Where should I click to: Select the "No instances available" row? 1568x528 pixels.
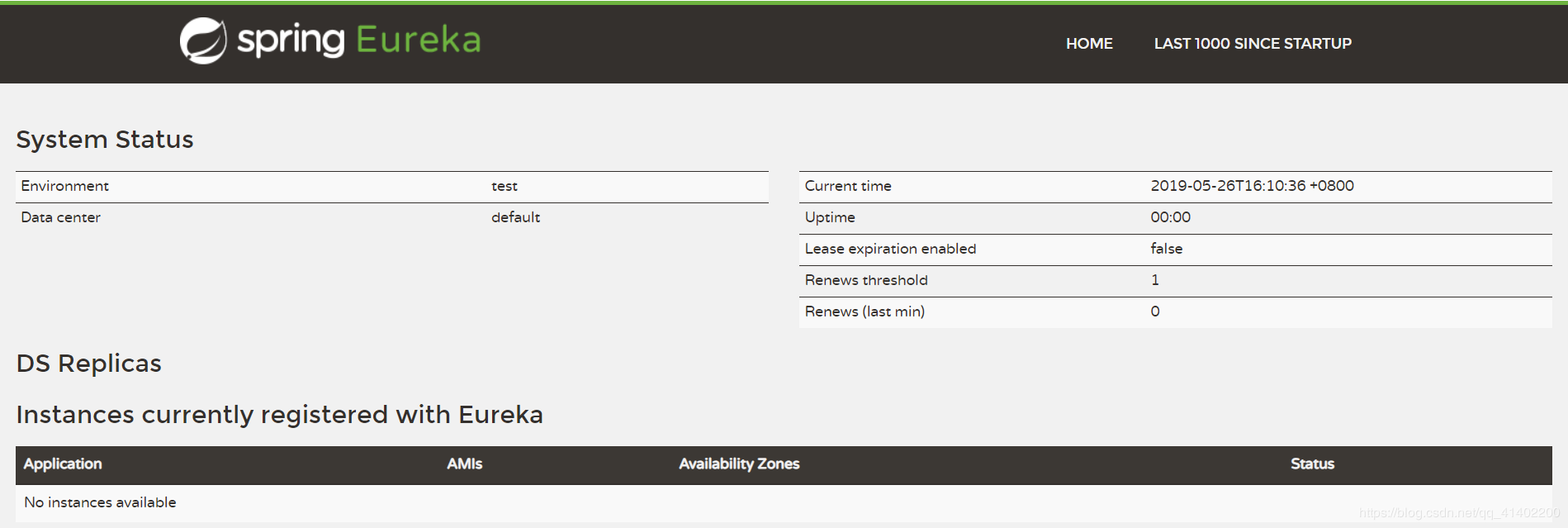100,502
